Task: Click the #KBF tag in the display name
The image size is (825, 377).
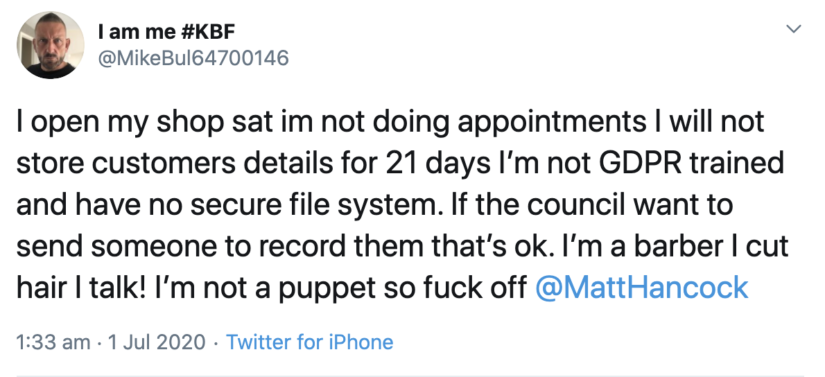Action: pyautogui.click(x=204, y=32)
